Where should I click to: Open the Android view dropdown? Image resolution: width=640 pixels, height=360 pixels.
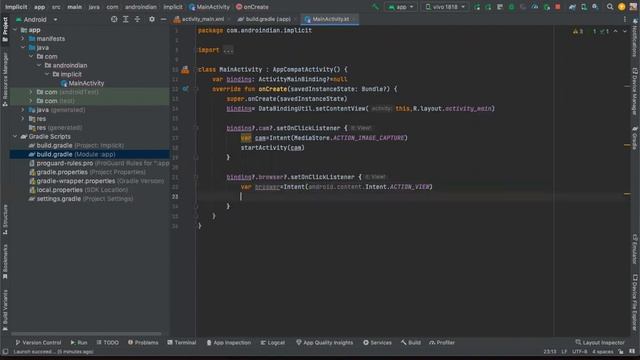pyautogui.click(x=37, y=20)
